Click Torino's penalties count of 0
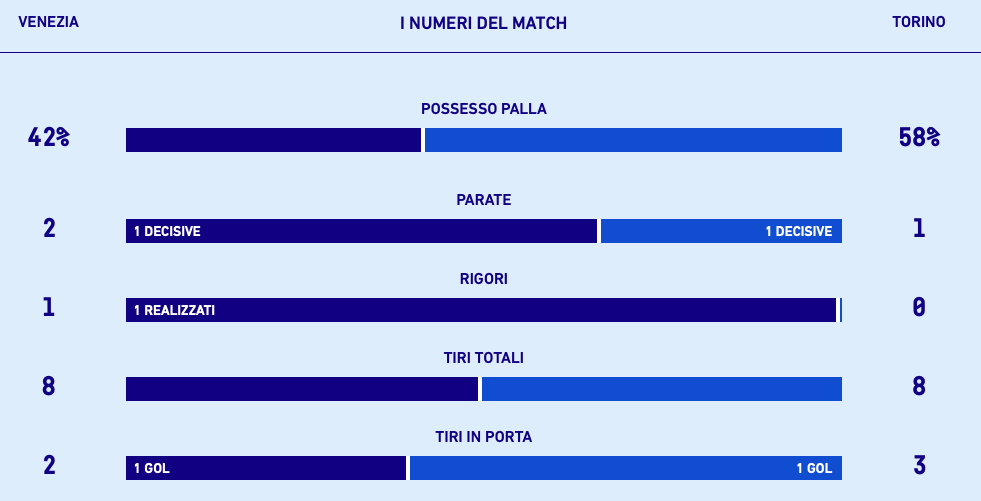 [918, 308]
